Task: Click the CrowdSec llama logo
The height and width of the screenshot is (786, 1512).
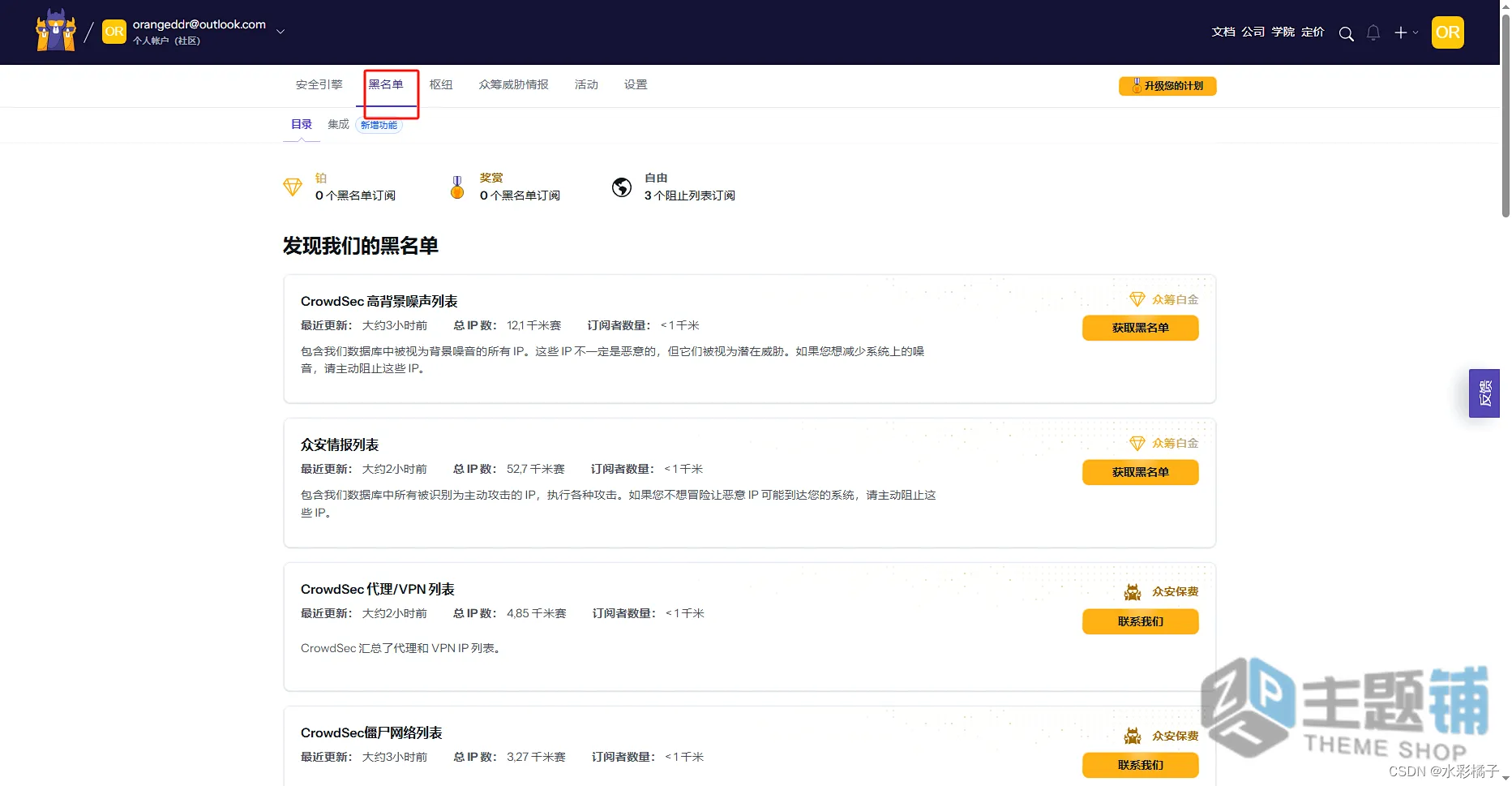Action: pyautogui.click(x=56, y=31)
